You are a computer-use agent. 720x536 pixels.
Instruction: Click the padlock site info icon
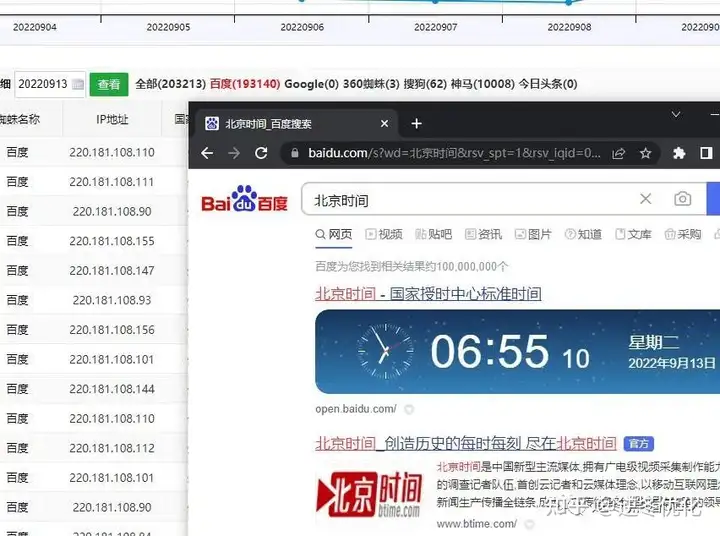tap(295, 153)
